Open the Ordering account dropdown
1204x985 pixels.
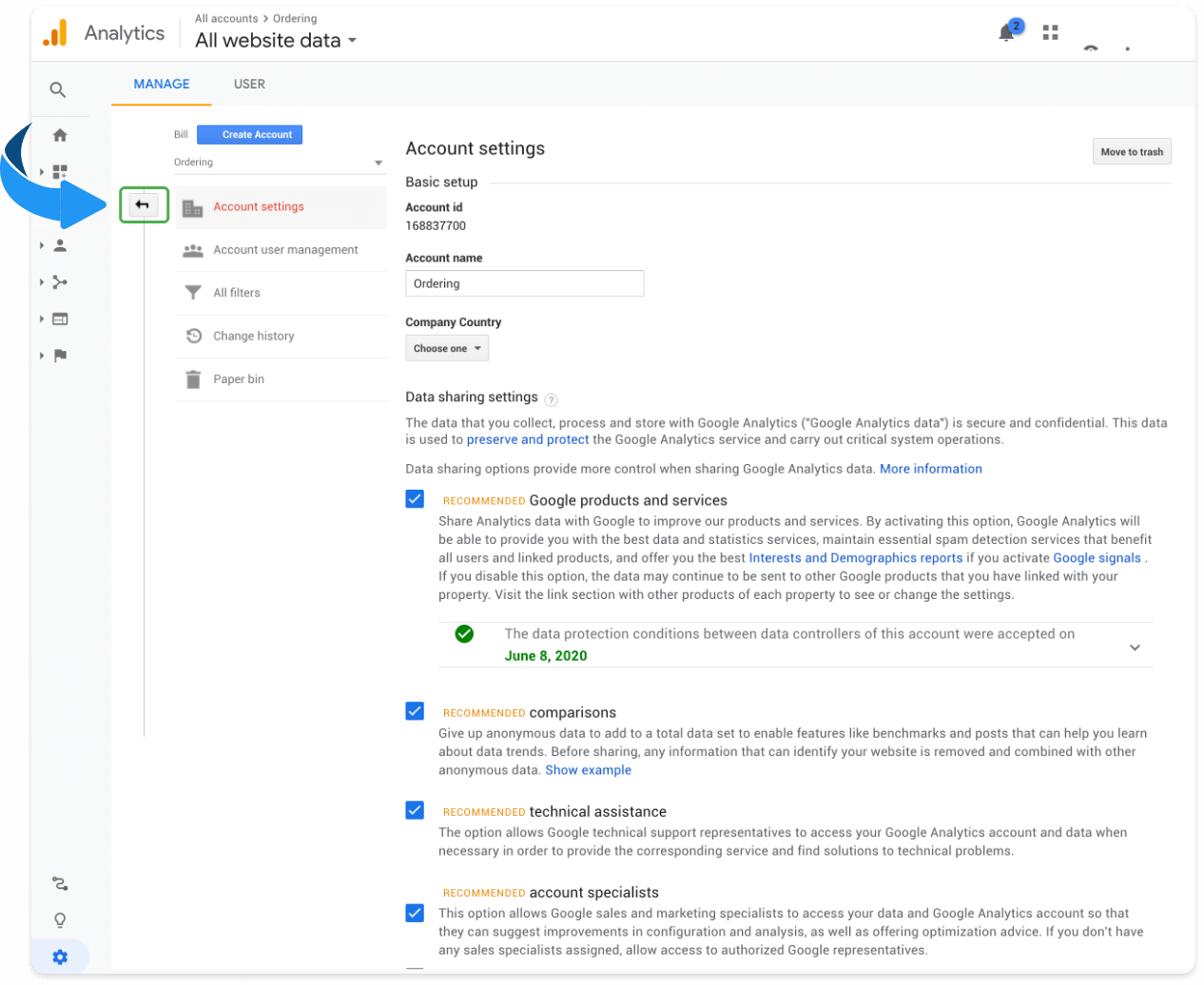(279, 163)
